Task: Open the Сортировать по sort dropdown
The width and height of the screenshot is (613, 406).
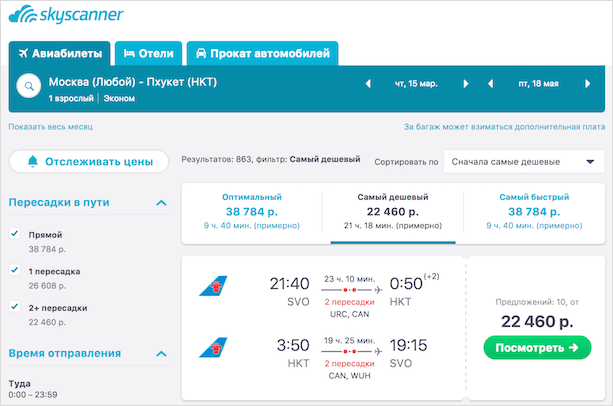Action: [x=523, y=161]
